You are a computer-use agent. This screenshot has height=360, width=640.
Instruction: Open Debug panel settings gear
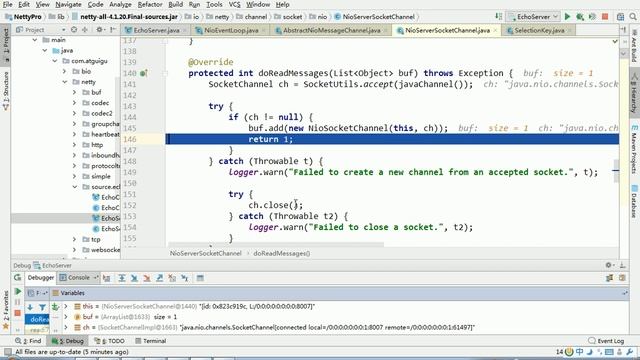click(x=609, y=265)
